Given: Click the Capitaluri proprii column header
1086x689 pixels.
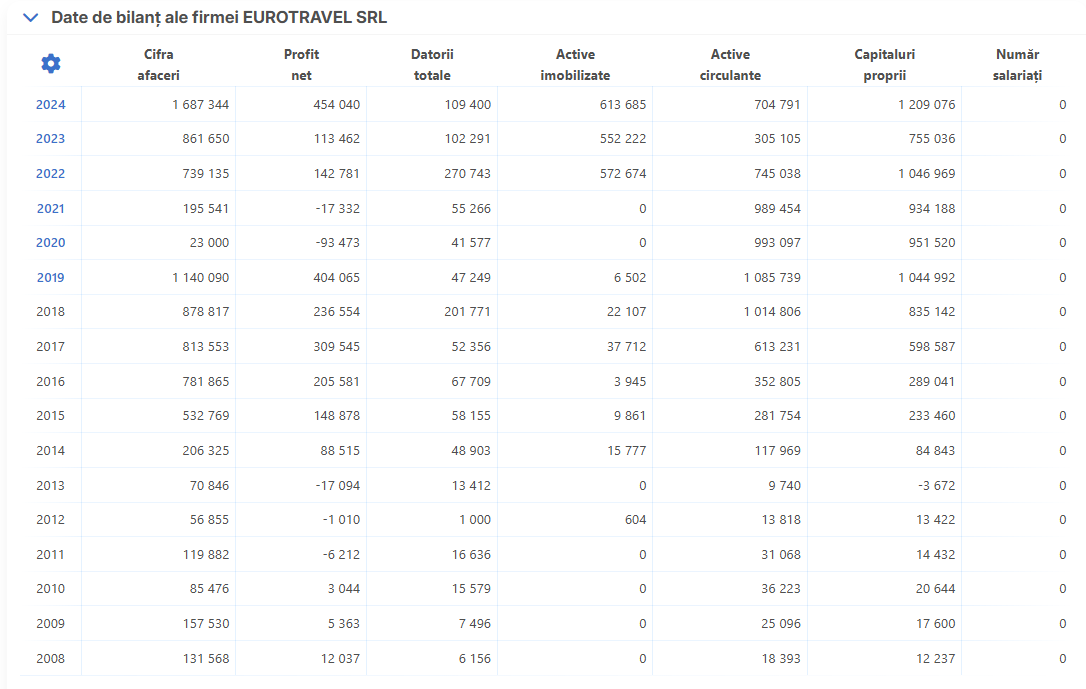Looking at the screenshot, I should 884,64.
